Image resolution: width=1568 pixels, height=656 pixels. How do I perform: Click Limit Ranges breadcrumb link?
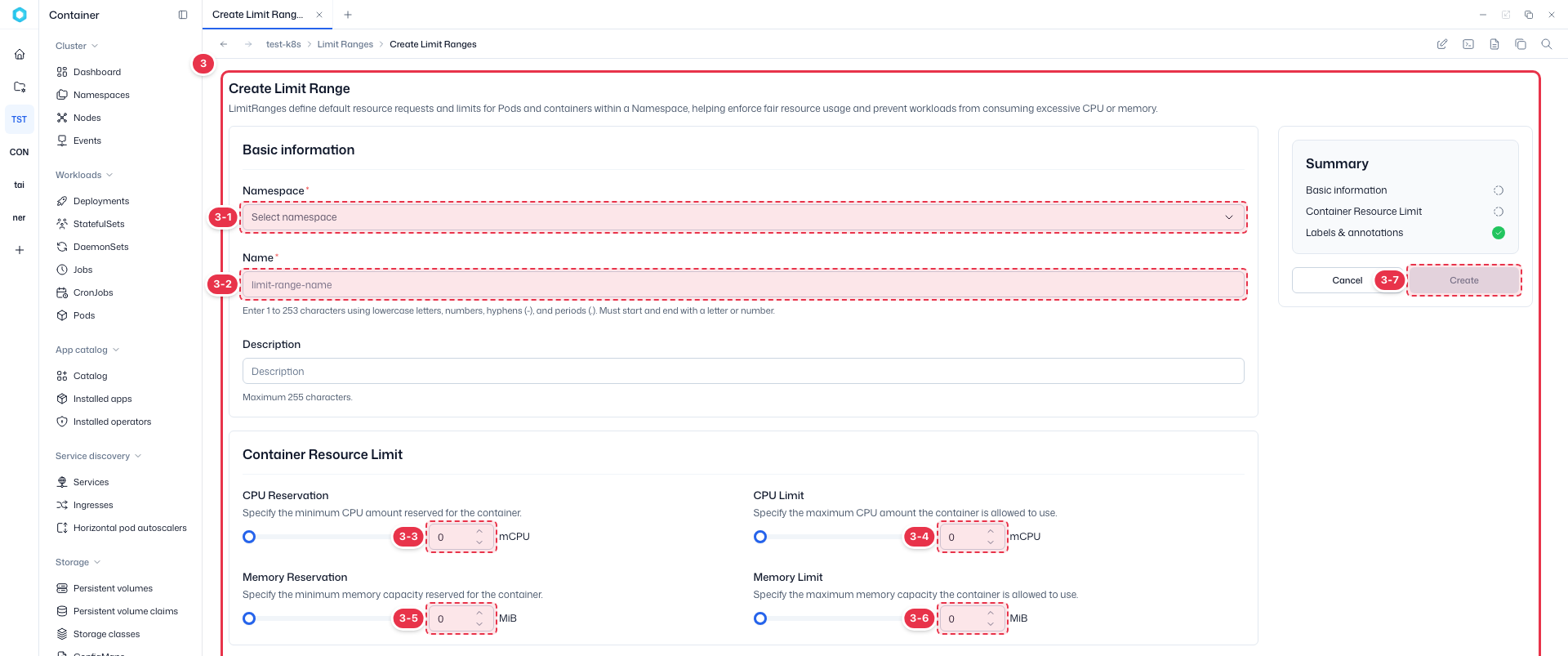point(345,44)
